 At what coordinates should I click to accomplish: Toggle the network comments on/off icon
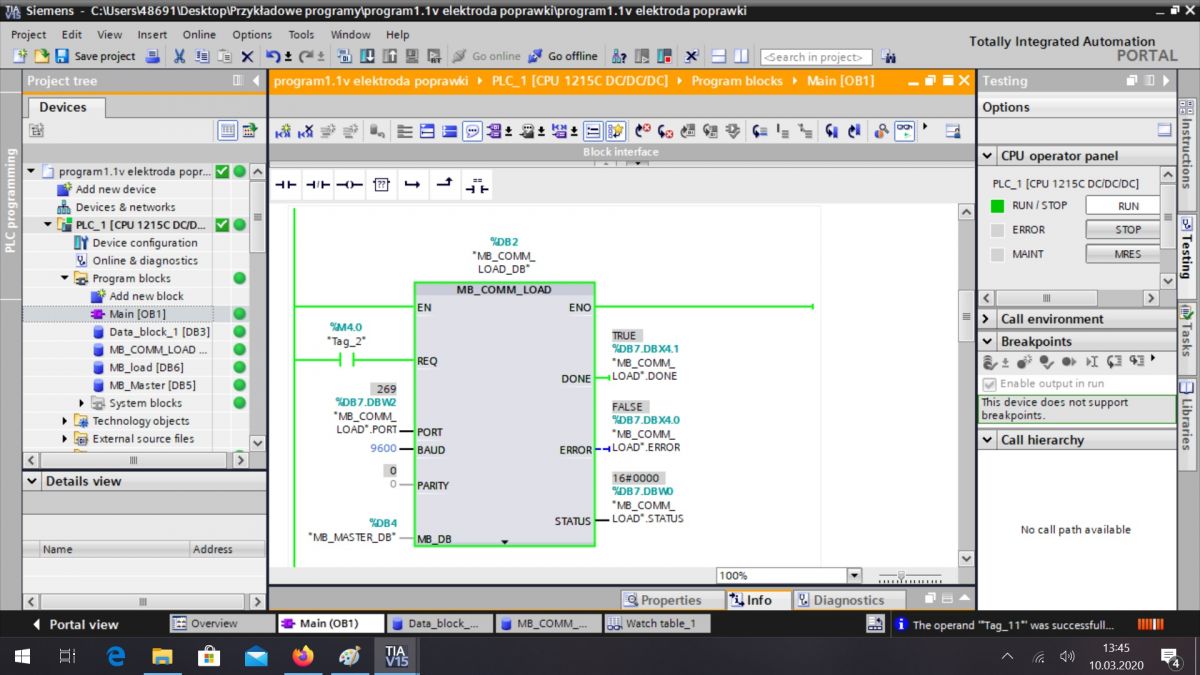pos(593,131)
